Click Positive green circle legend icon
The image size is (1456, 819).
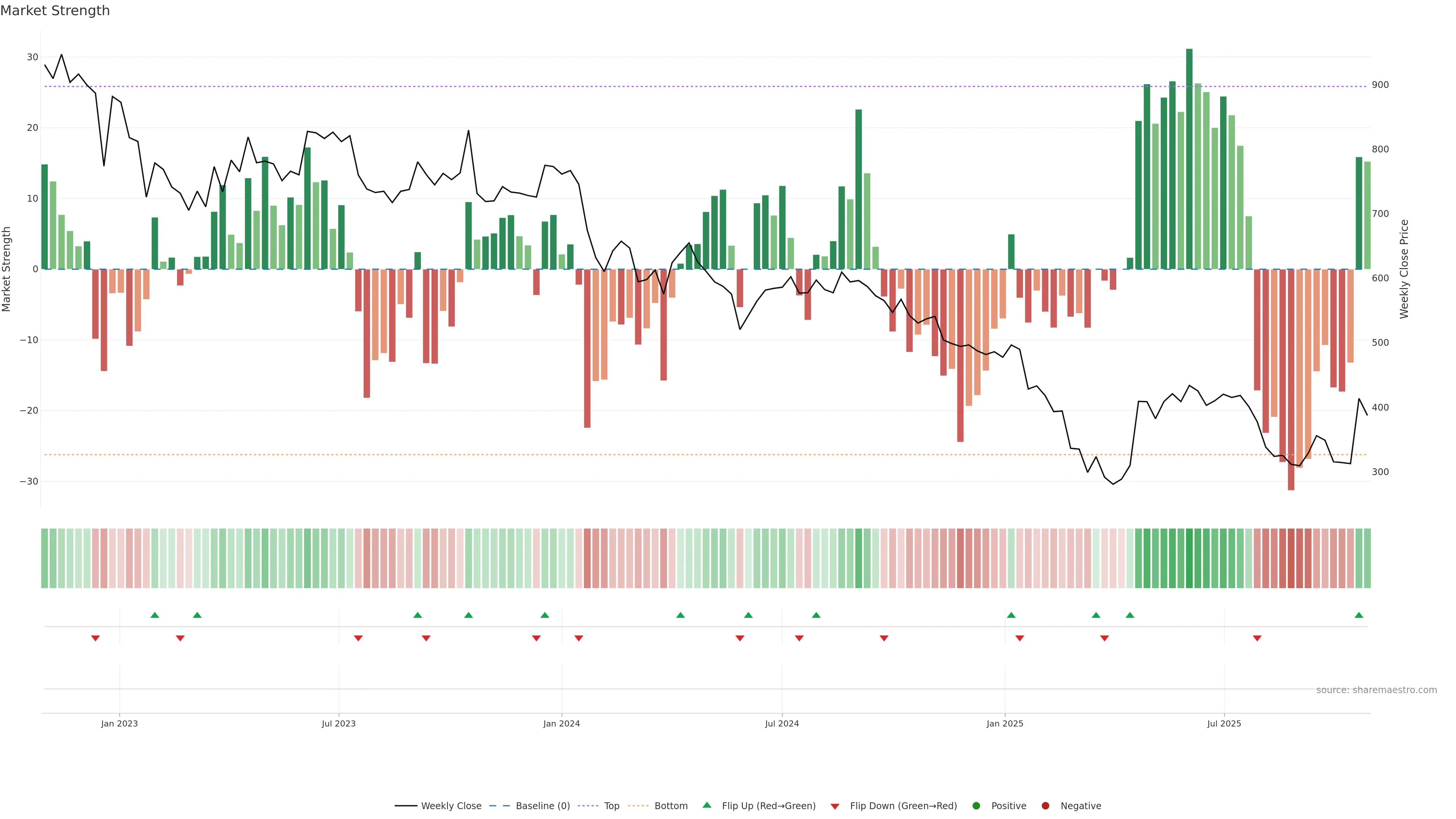(976, 806)
